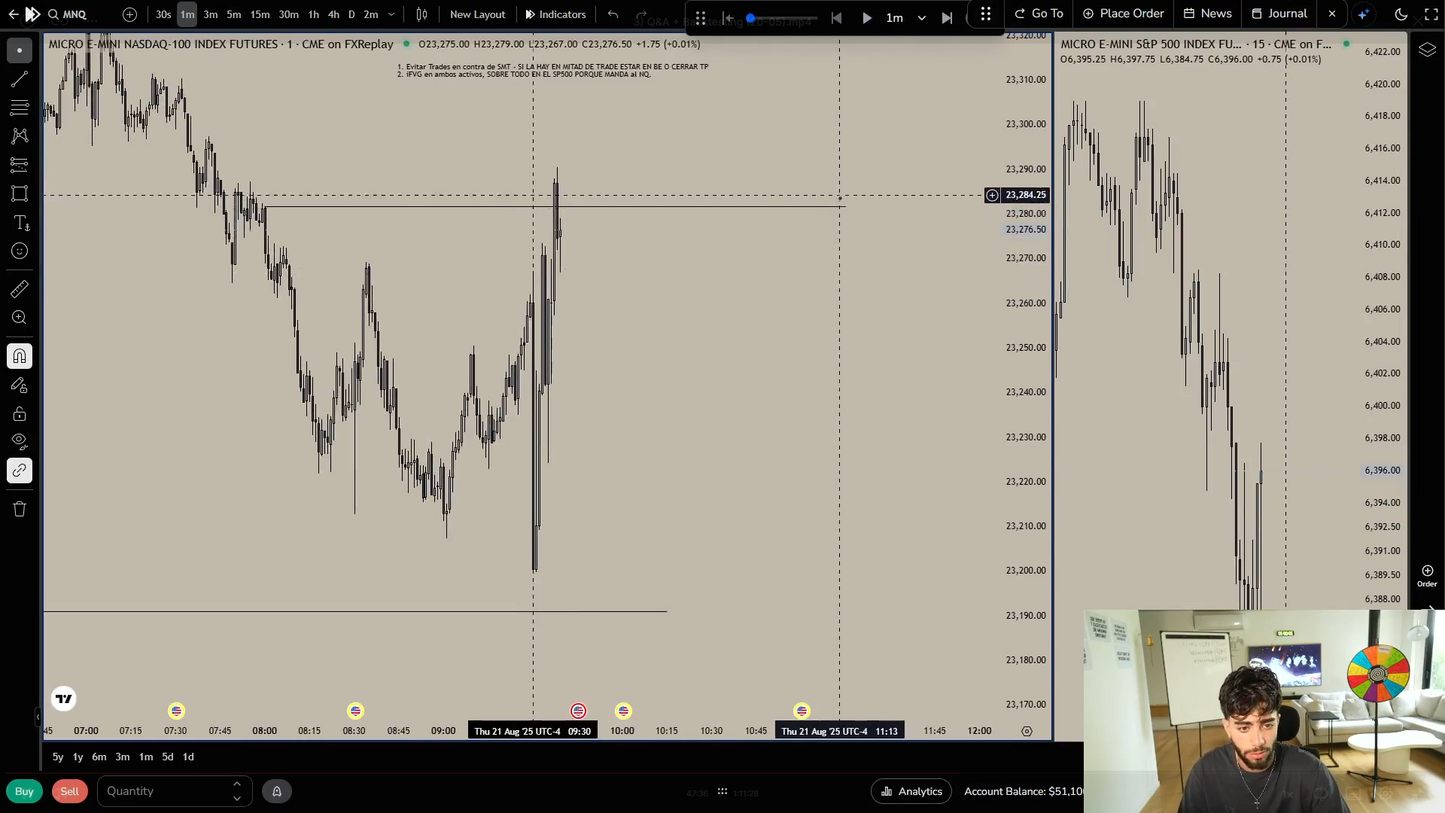Screen dimensions: 1445x813
Task: Open the trading Journal
Action: tap(1279, 14)
